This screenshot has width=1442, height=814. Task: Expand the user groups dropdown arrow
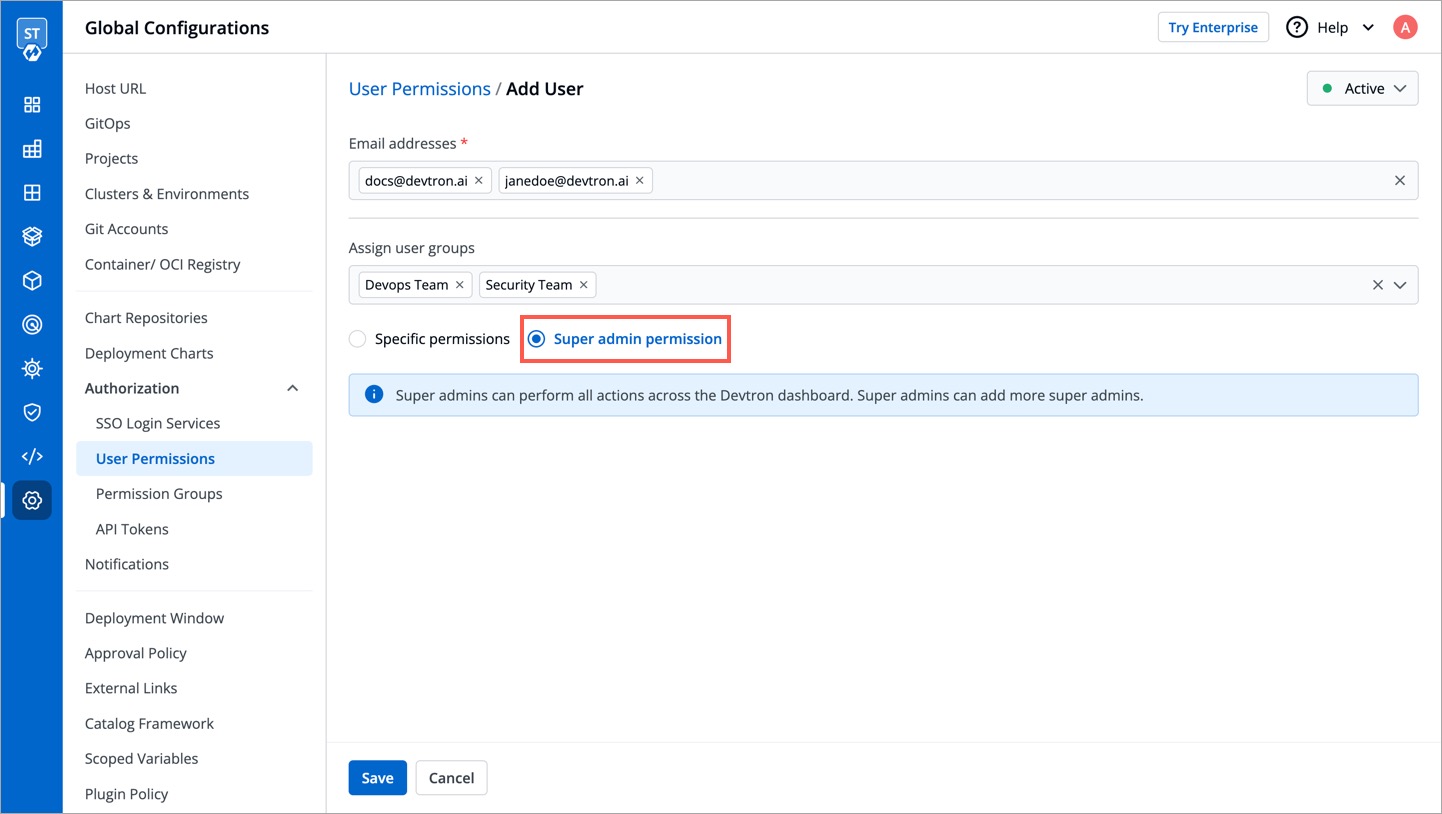(x=1400, y=285)
